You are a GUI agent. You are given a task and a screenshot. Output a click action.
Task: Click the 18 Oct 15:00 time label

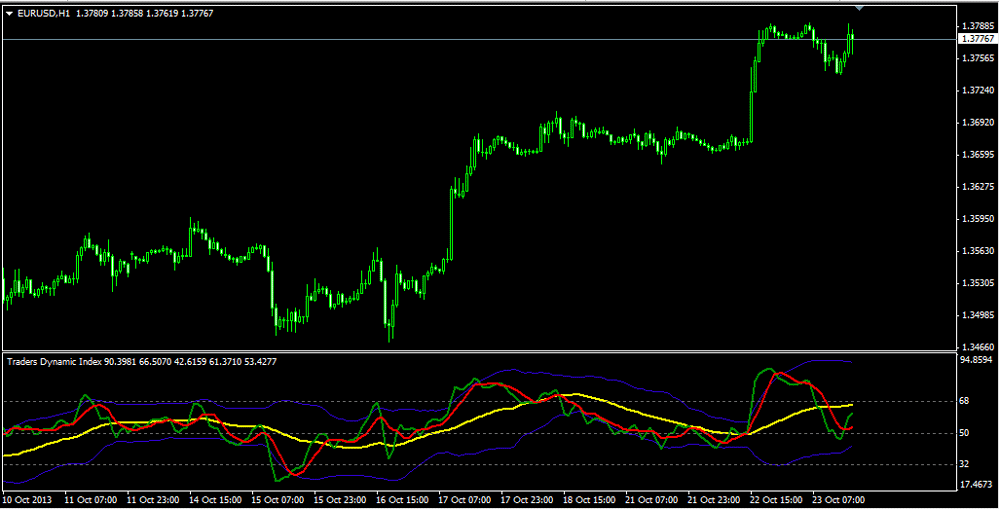pos(591,498)
